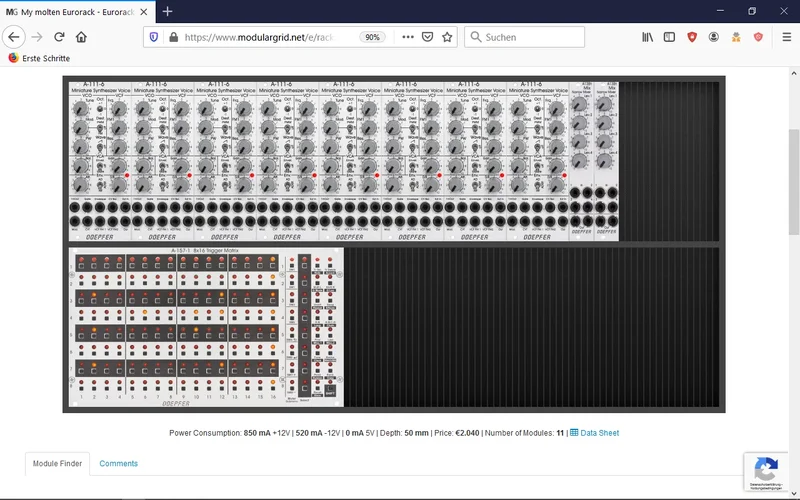Screen dimensions: 800x500
Task: Go to the browser Home page
Action: point(81,37)
